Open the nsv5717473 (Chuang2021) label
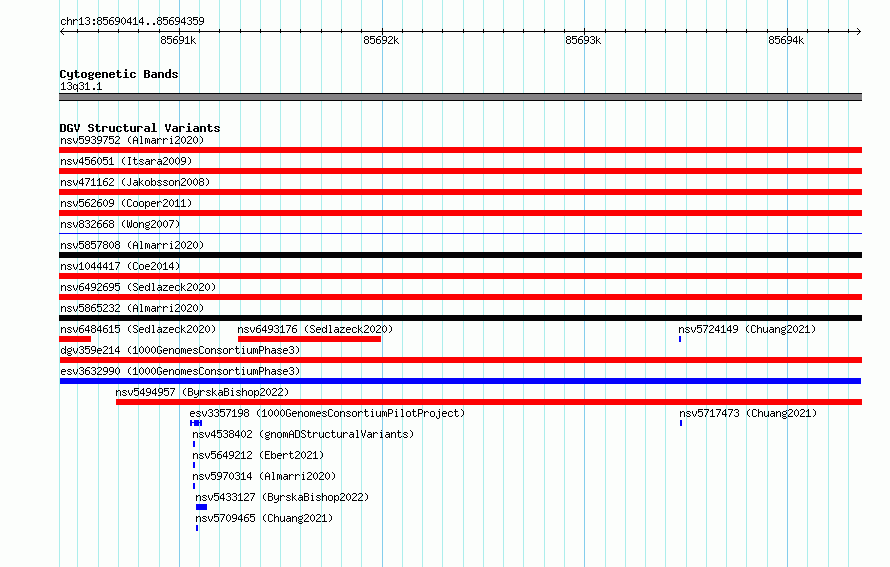 point(748,413)
